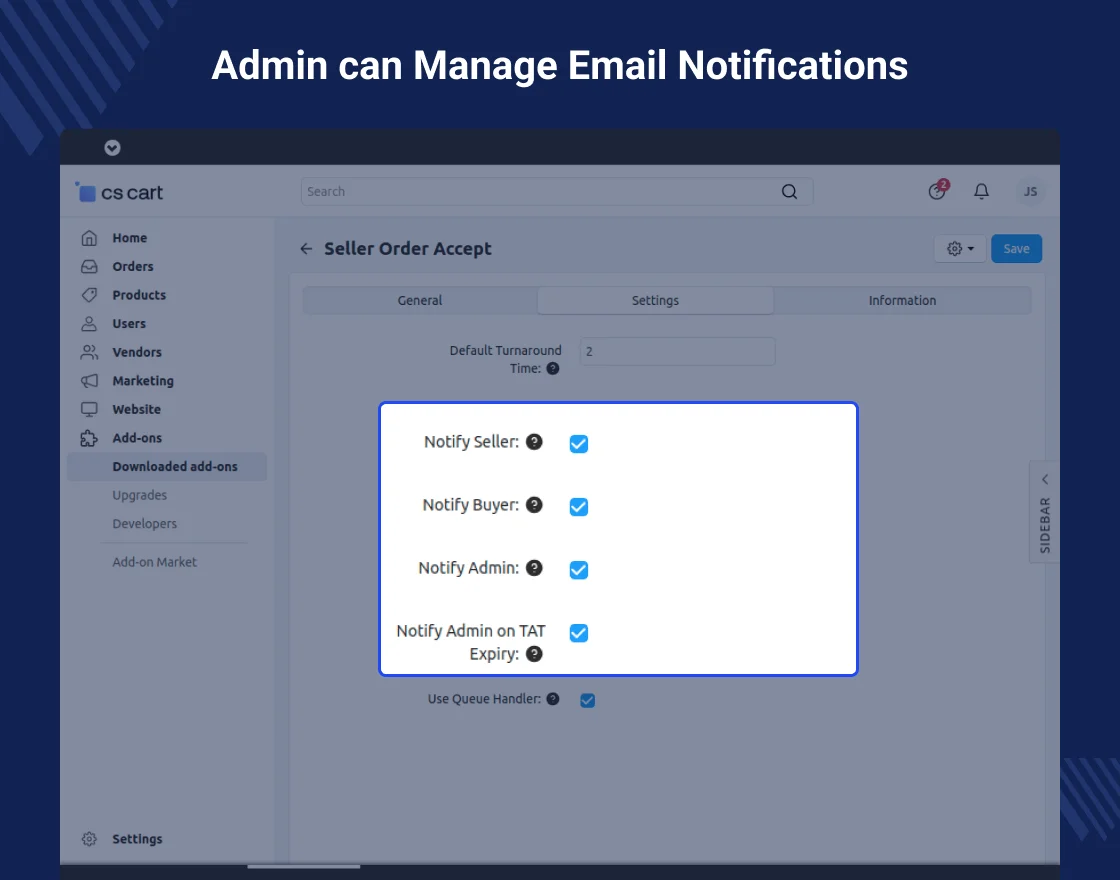Click the search magnifier icon
Viewport: 1120px width, 880px height.
[789, 192]
